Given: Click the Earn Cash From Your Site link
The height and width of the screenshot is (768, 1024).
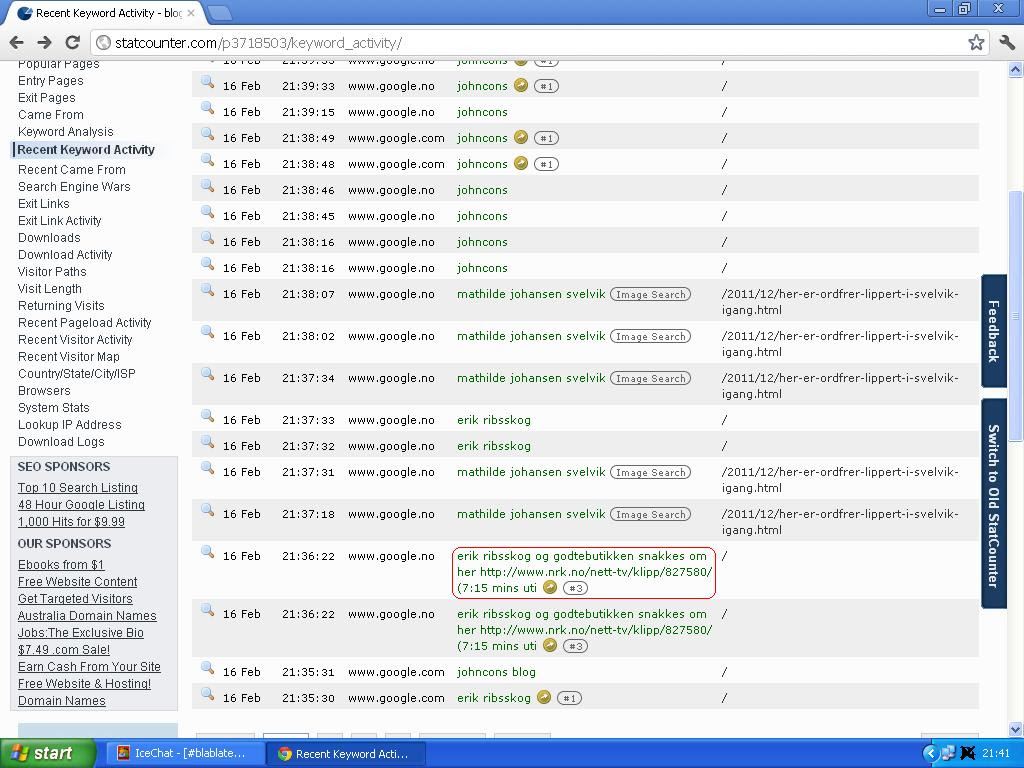Looking at the screenshot, I should click(89, 667).
